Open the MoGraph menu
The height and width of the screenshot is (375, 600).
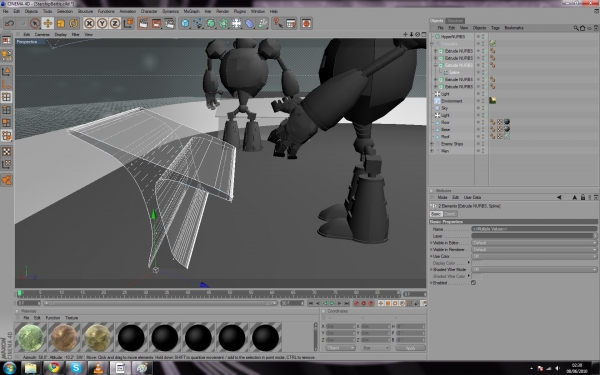point(191,11)
